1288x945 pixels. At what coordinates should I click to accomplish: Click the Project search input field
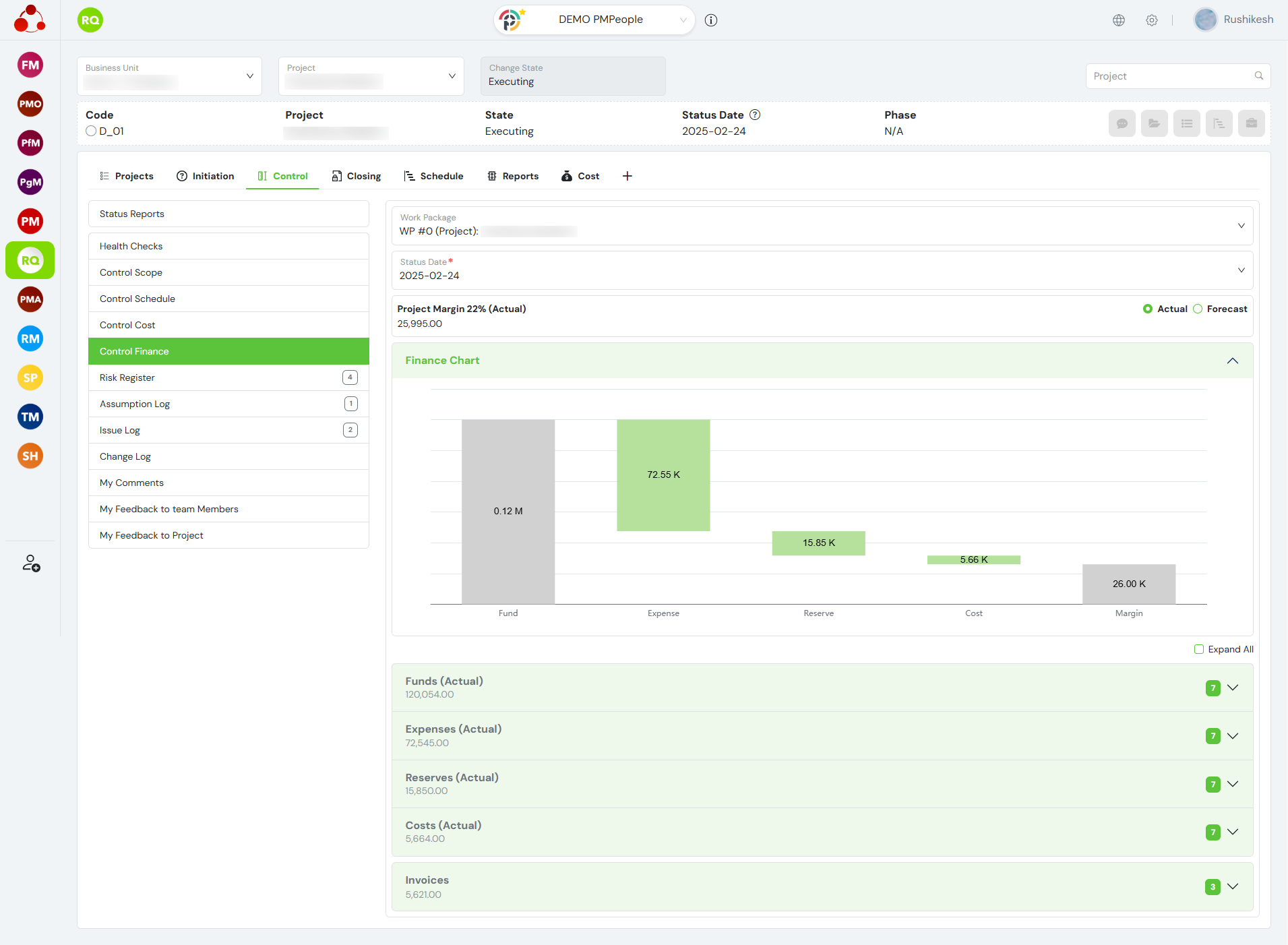coord(1171,77)
